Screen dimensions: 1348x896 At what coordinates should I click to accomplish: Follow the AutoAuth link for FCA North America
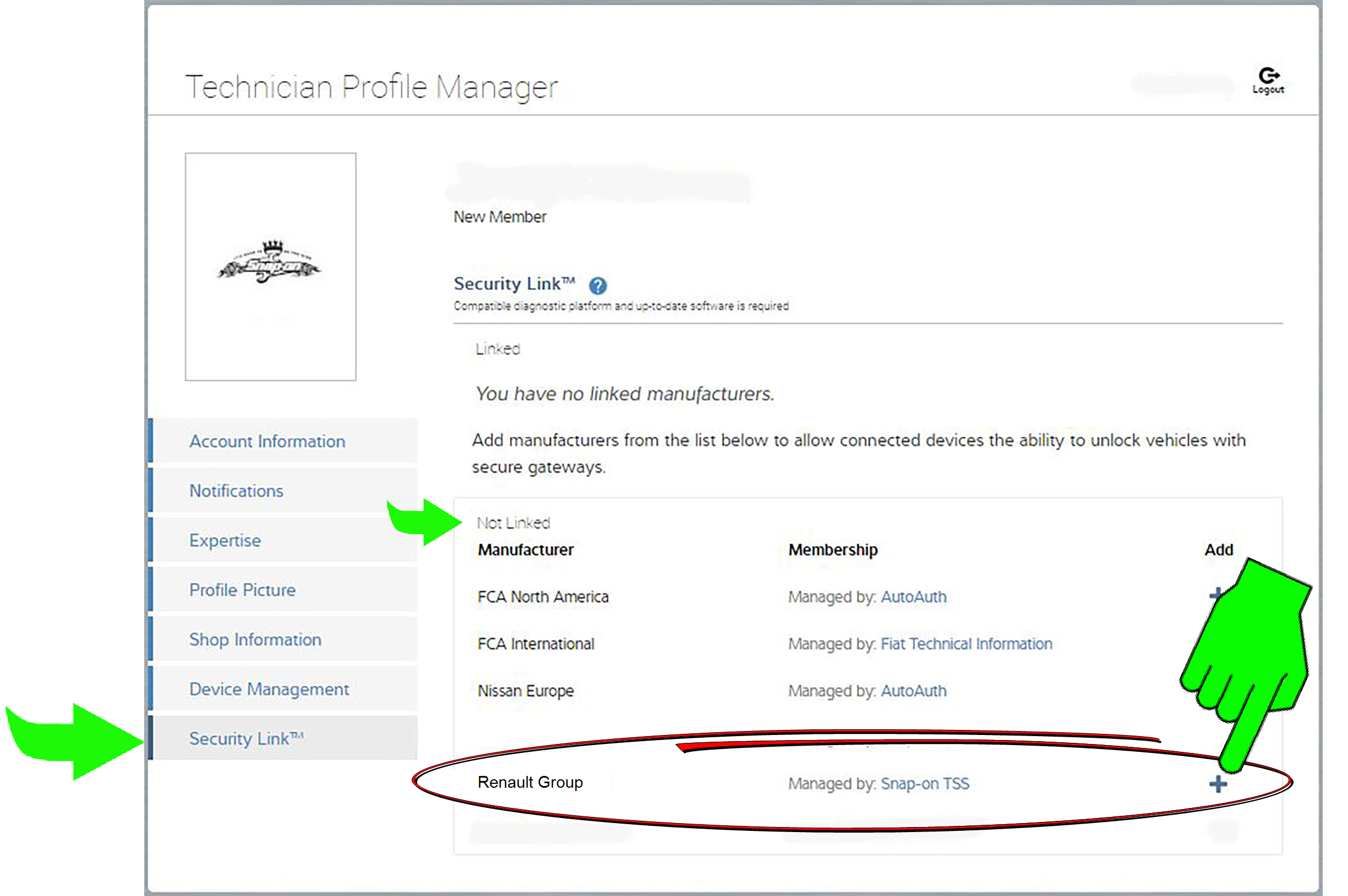[x=913, y=596]
